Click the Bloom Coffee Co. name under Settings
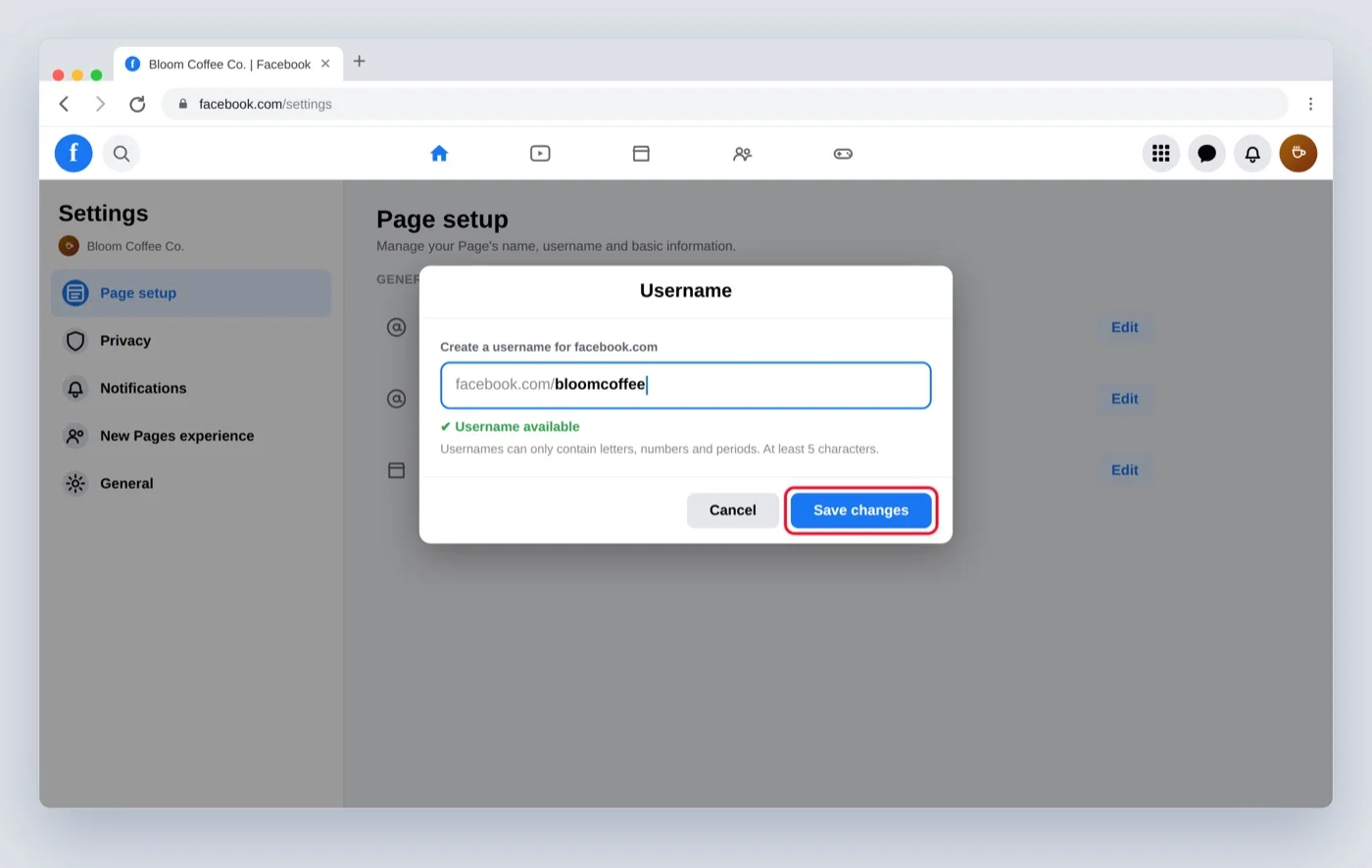The width and height of the screenshot is (1372, 868). [x=135, y=246]
